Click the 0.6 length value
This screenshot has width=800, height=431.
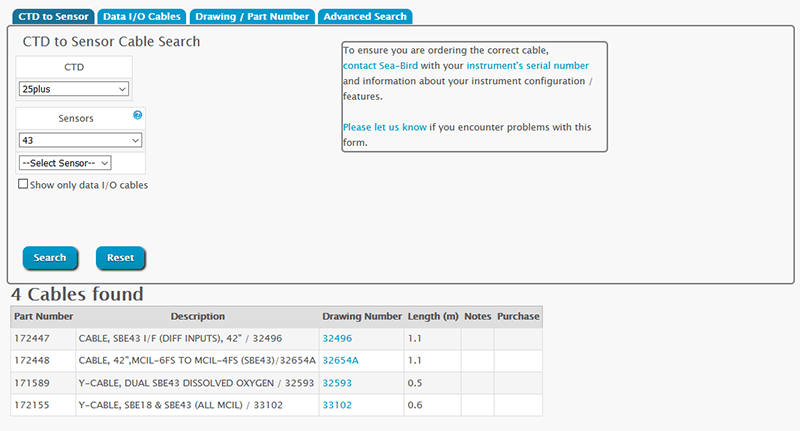pyautogui.click(x=415, y=405)
